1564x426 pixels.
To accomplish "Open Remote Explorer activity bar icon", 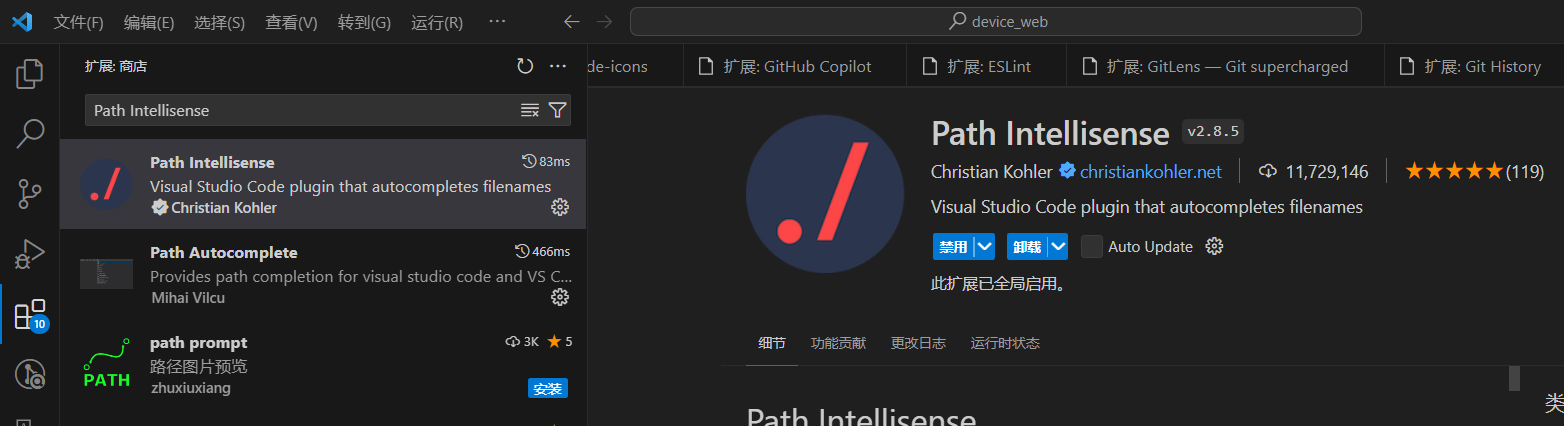I will tap(30, 374).
